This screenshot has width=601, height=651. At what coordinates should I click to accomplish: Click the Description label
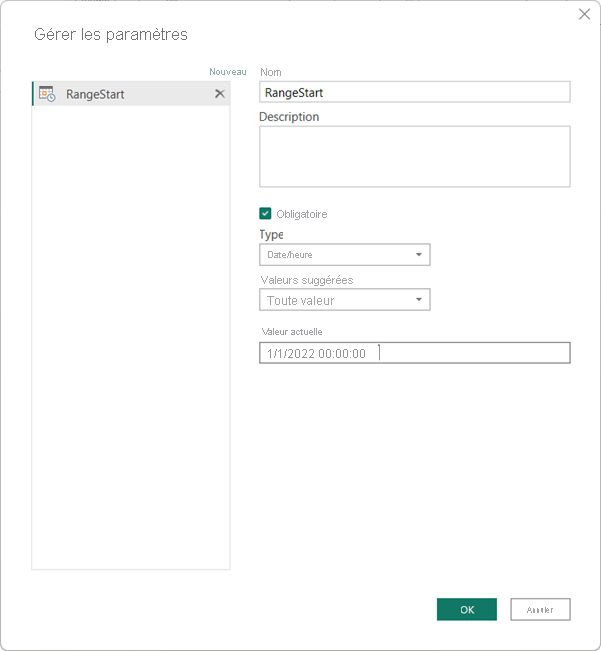289,117
